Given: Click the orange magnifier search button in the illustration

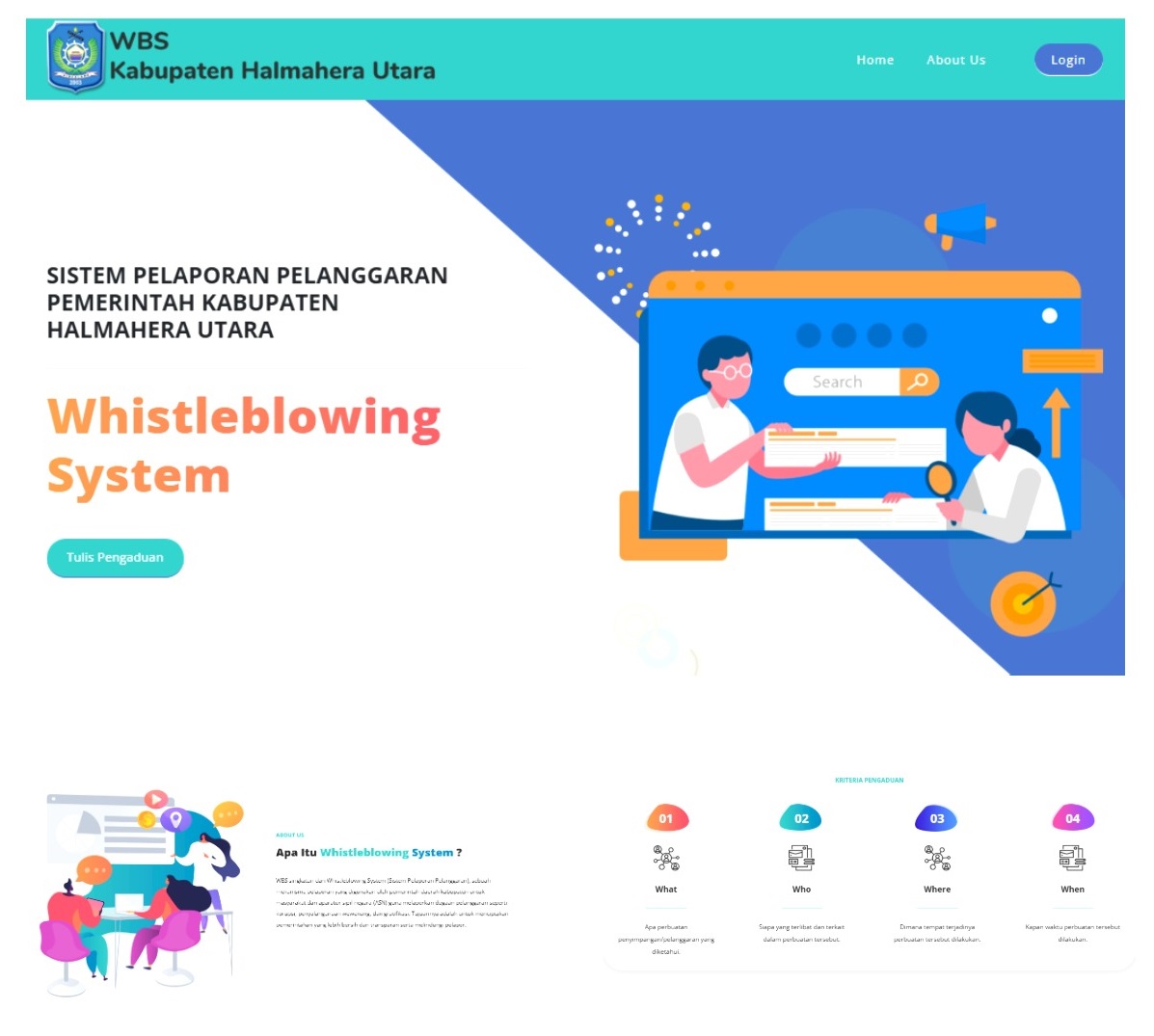Looking at the screenshot, I should point(919,382).
